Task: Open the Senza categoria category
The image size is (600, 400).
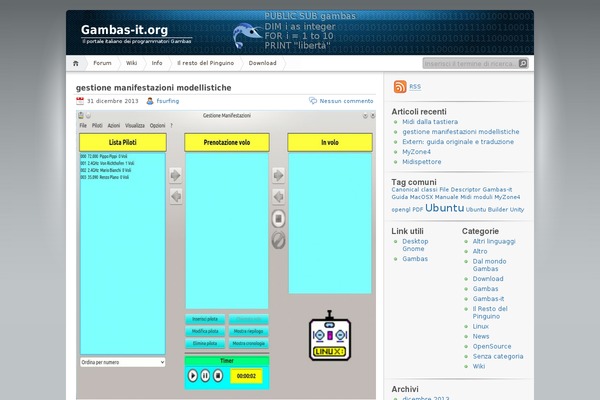Action: click(x=498, y=356)
